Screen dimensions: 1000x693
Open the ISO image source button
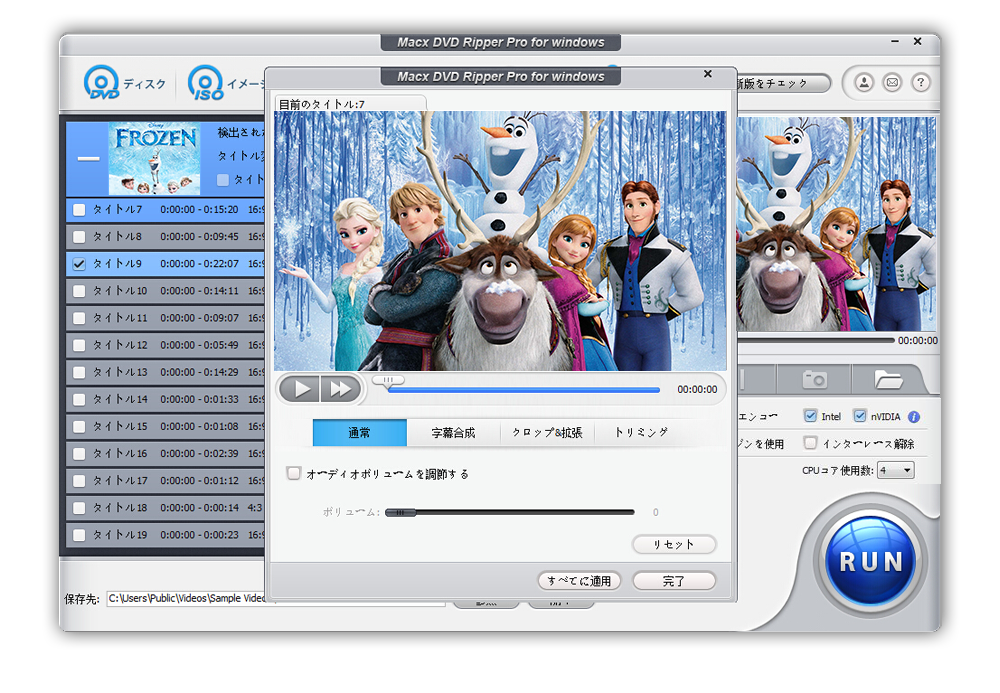[x=226, y=83]
